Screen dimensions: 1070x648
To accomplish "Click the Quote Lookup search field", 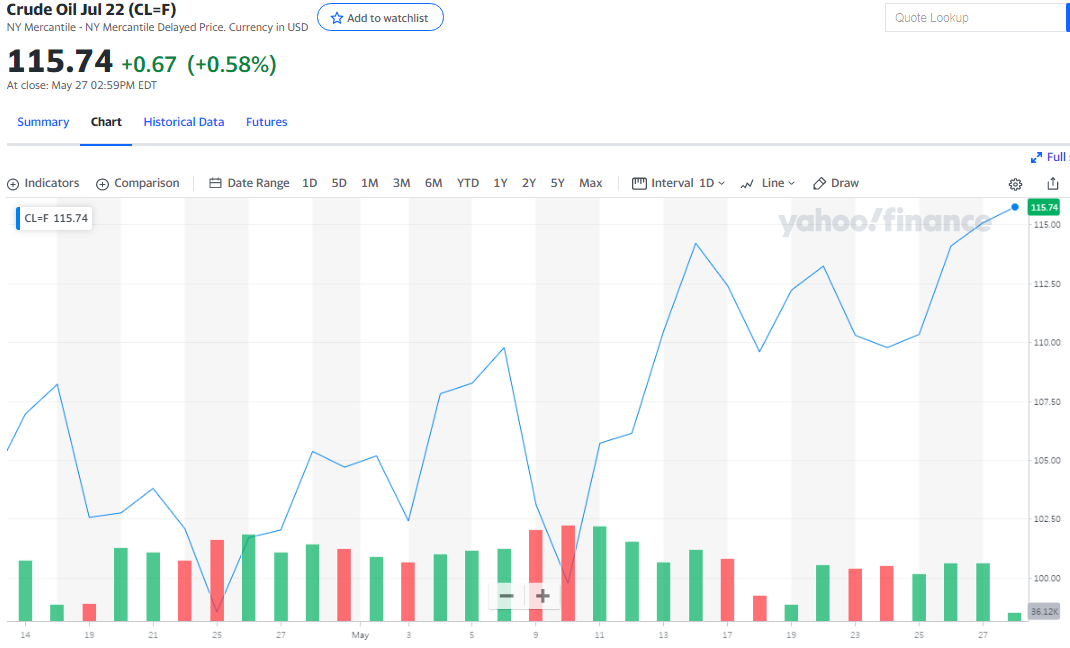I will pyautogui.click(x=977, y=18).
